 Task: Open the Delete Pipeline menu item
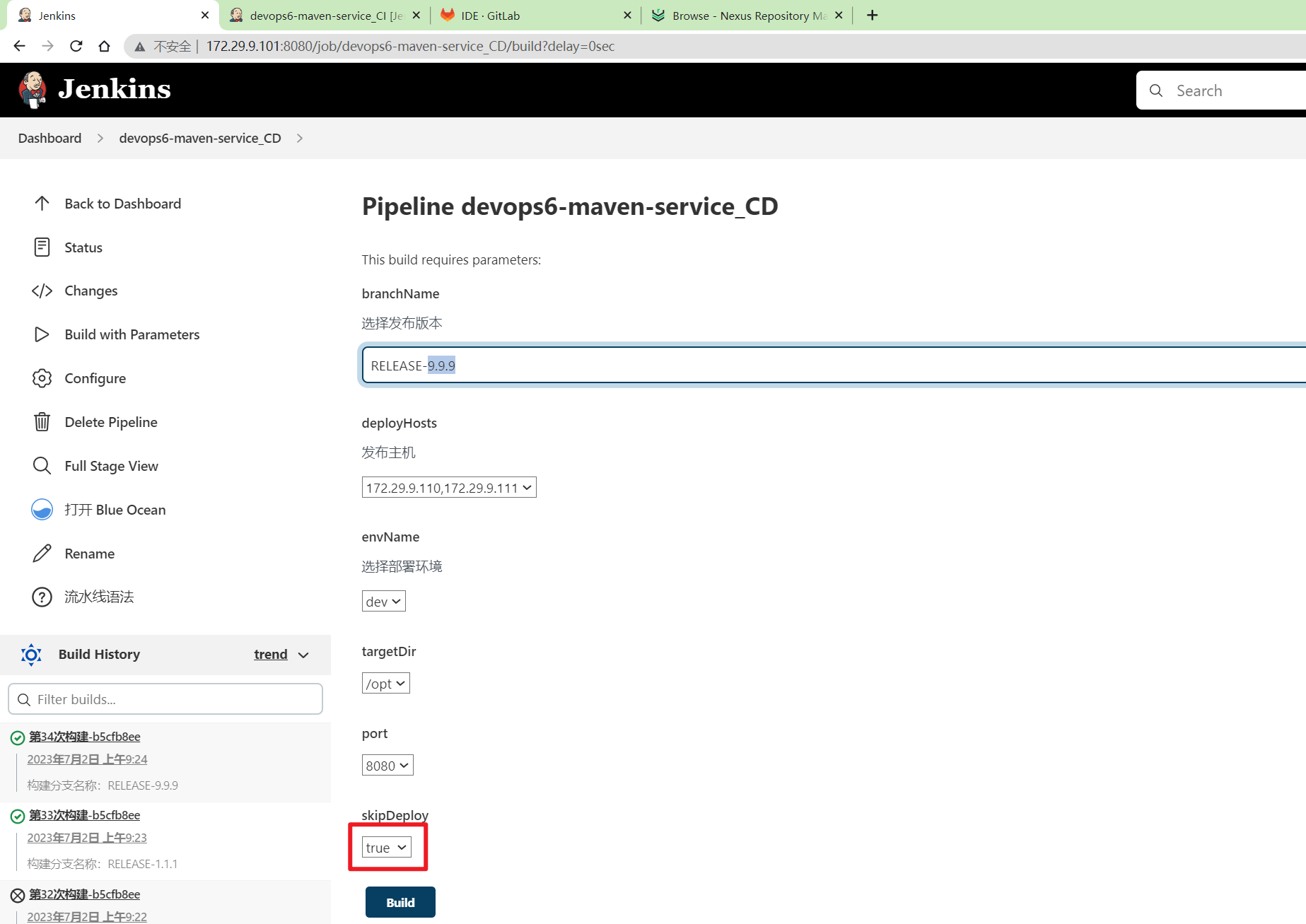click(111, 422)
